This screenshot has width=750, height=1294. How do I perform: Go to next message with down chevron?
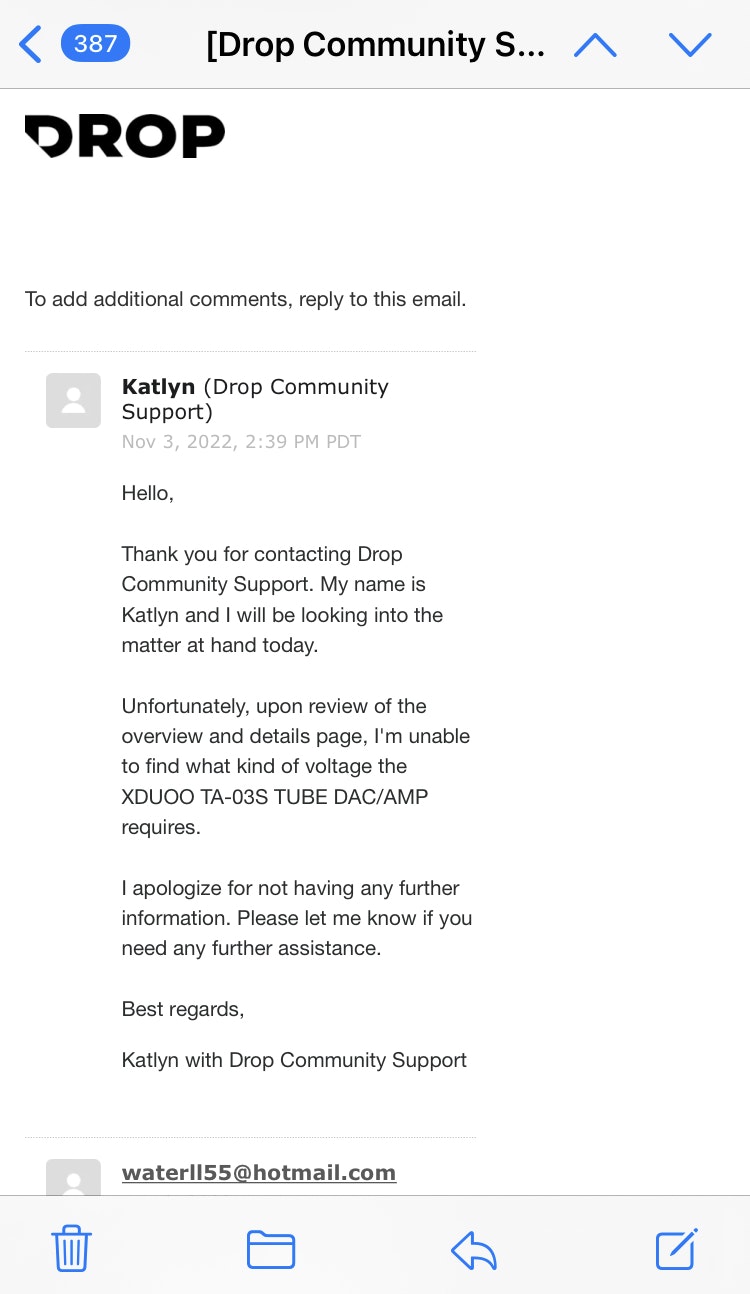click(x=689, y=44)
